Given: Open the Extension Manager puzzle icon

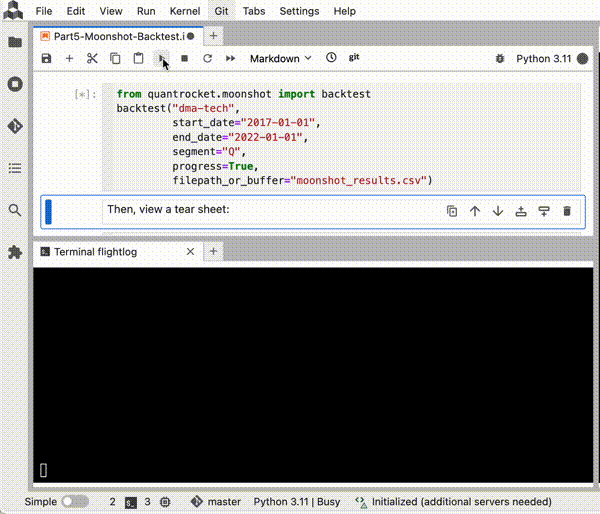Looking at the screenshot, I should tap(15, 252).
